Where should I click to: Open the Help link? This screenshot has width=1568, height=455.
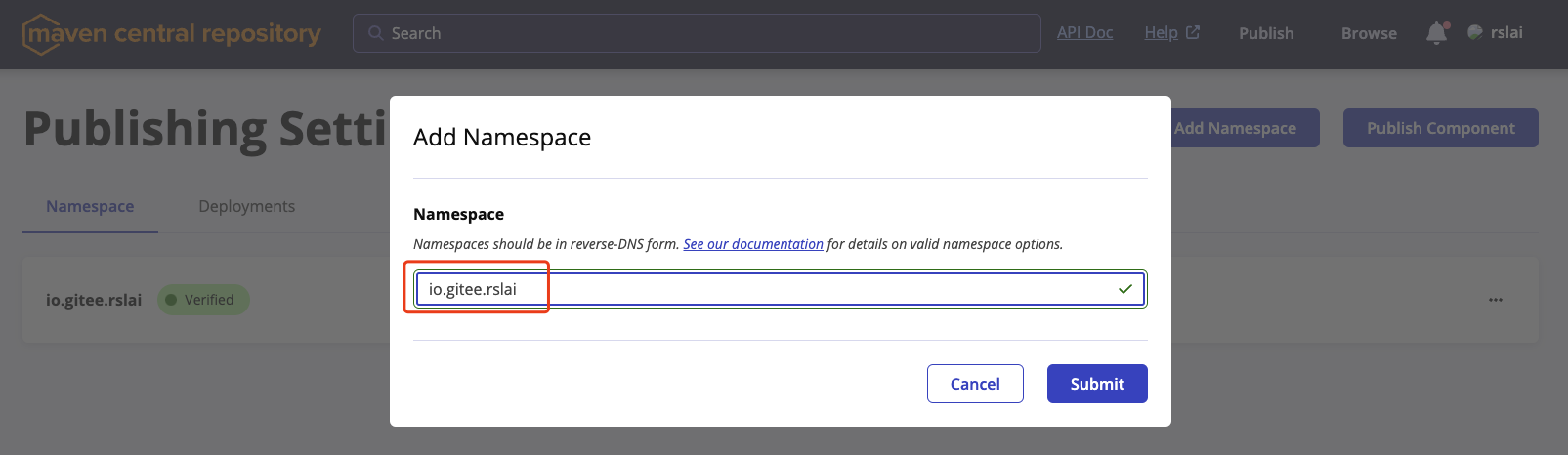coord(1161,32)
